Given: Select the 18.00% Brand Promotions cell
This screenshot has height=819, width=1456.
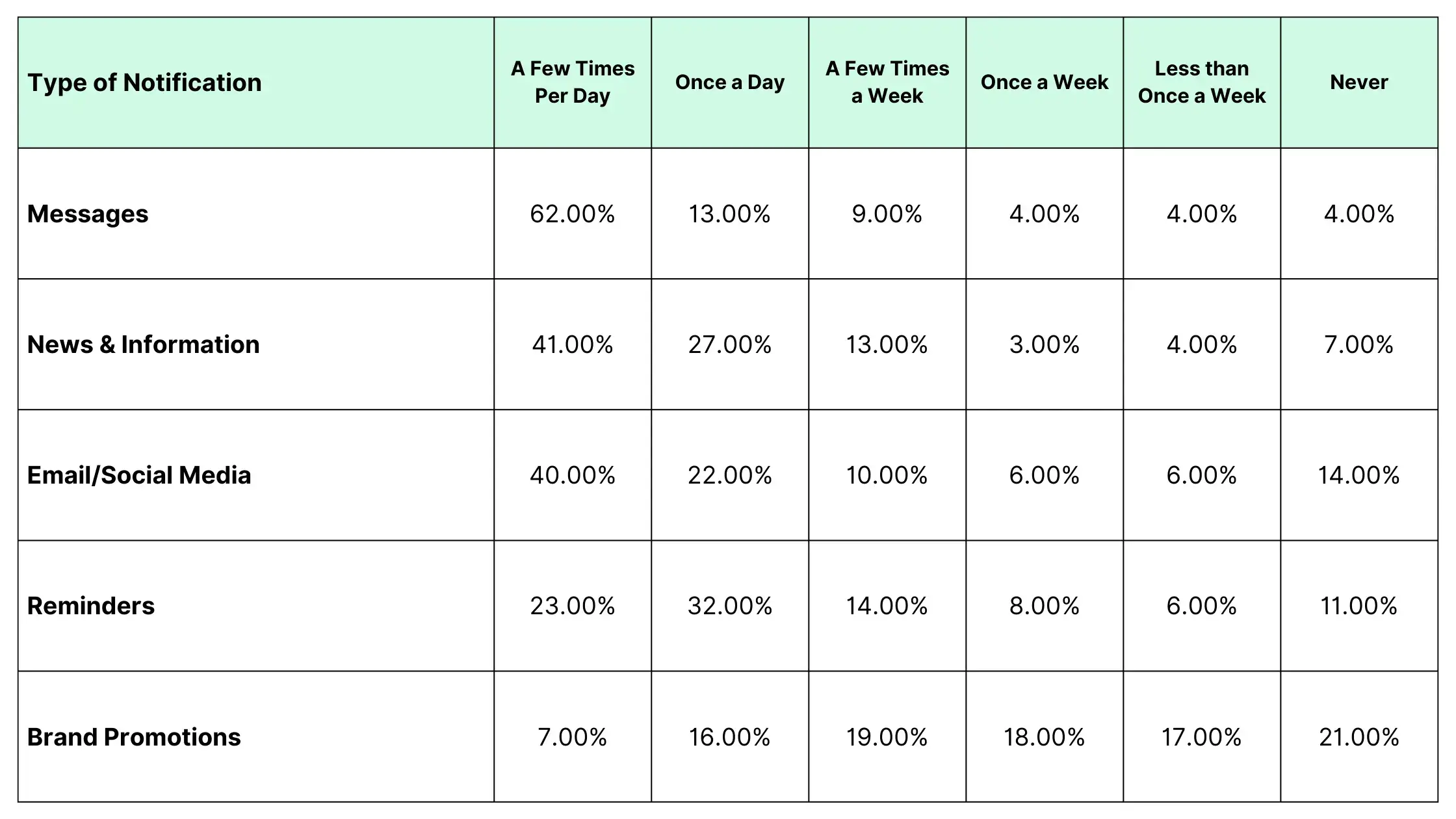Looking at the screenshot, I should pos(1045,736).
